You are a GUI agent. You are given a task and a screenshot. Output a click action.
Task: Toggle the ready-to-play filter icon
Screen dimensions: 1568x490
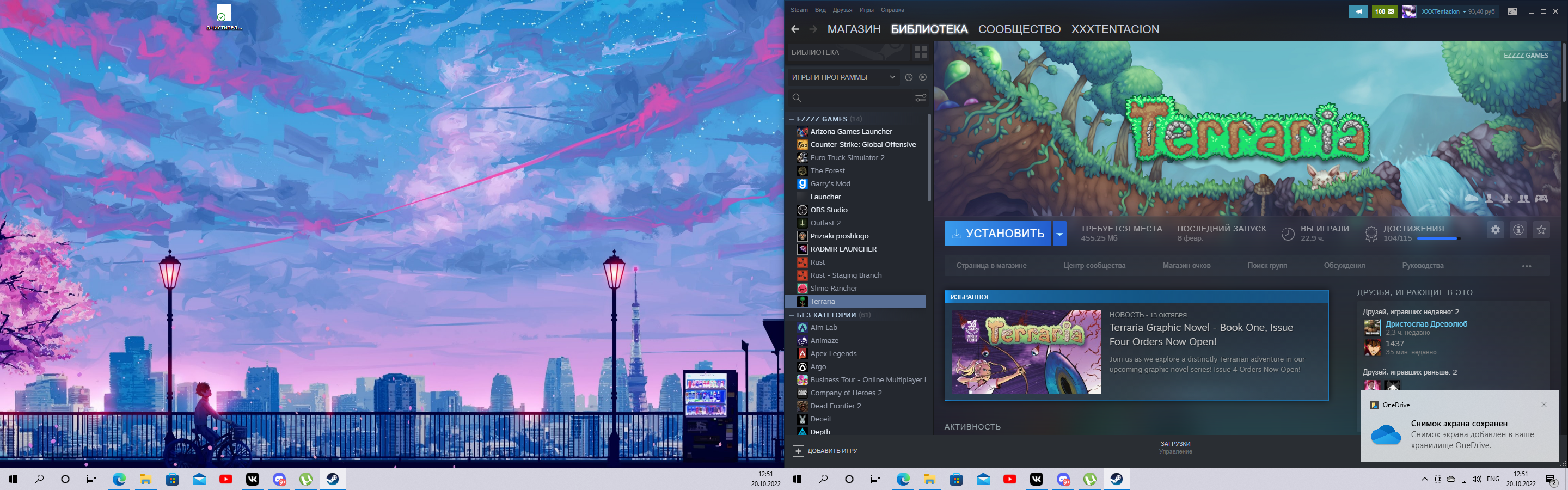923,77
